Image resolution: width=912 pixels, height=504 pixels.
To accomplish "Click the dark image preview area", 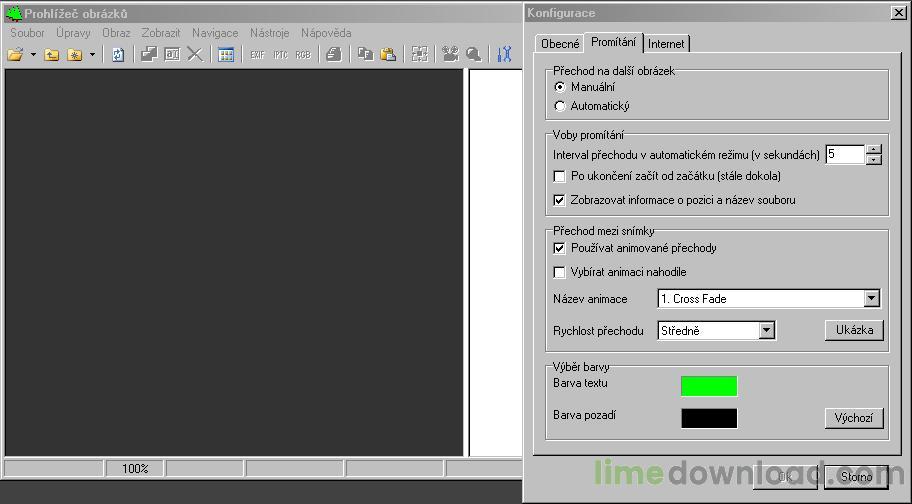I will 234,262.
